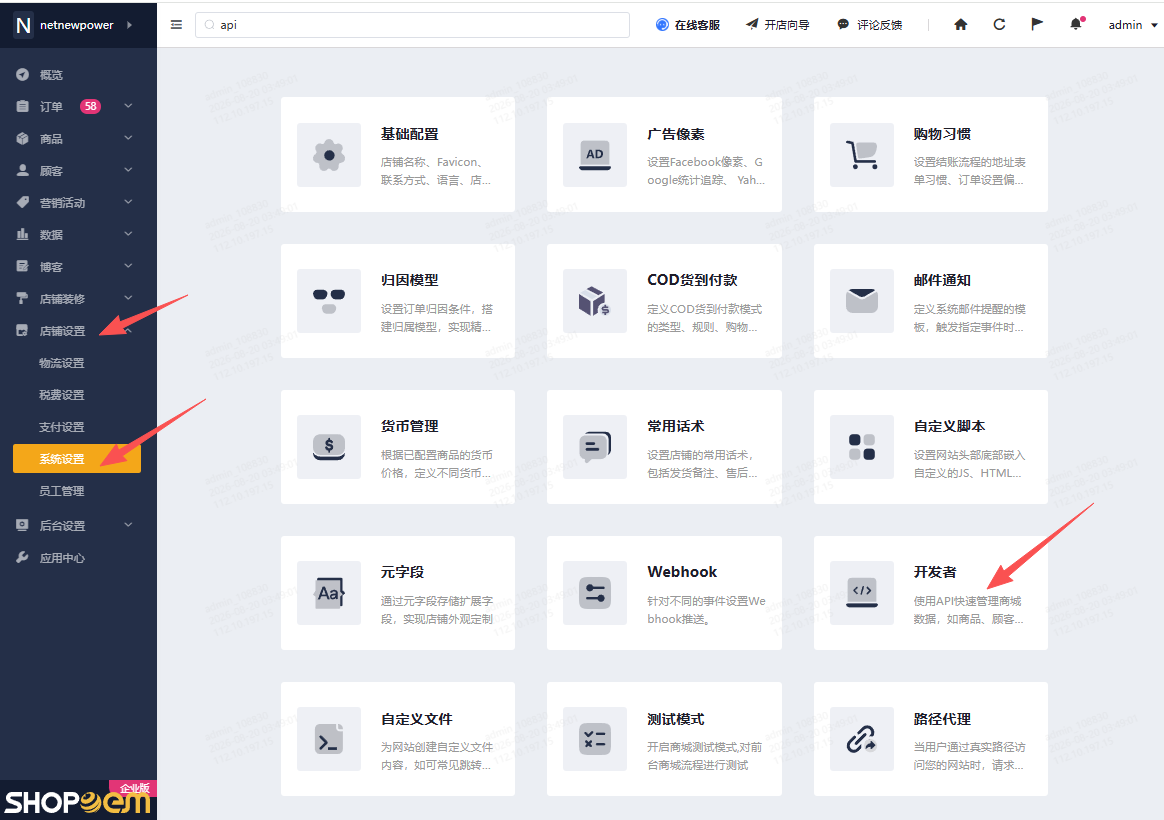The height and width of the screenshot is (820, 1164).
Task: Click the 常用话术 card title
Action: [x=676, y=426]
